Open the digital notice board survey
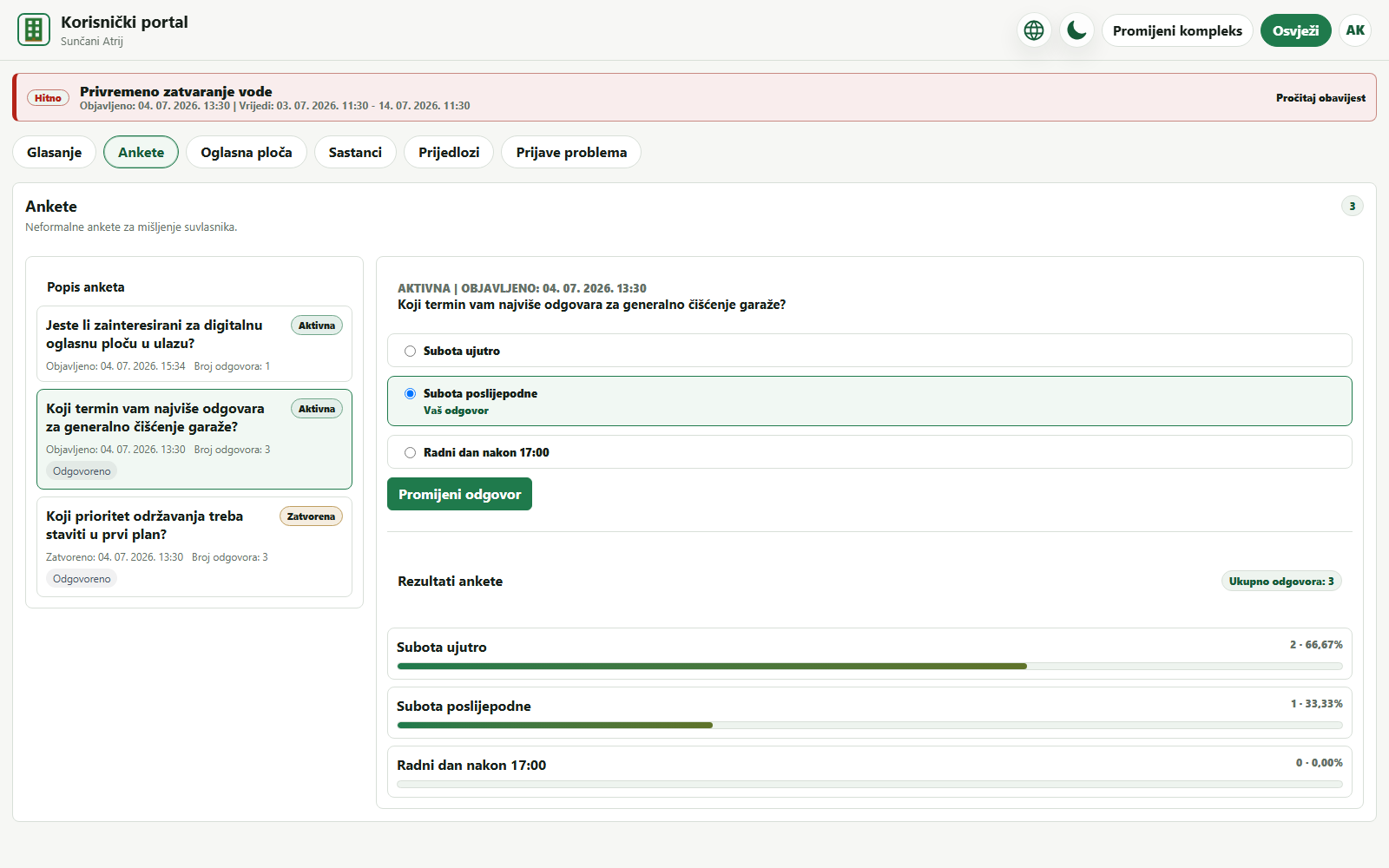The height and width of the screenshot is (868, 1389). [x=194, y=344]
